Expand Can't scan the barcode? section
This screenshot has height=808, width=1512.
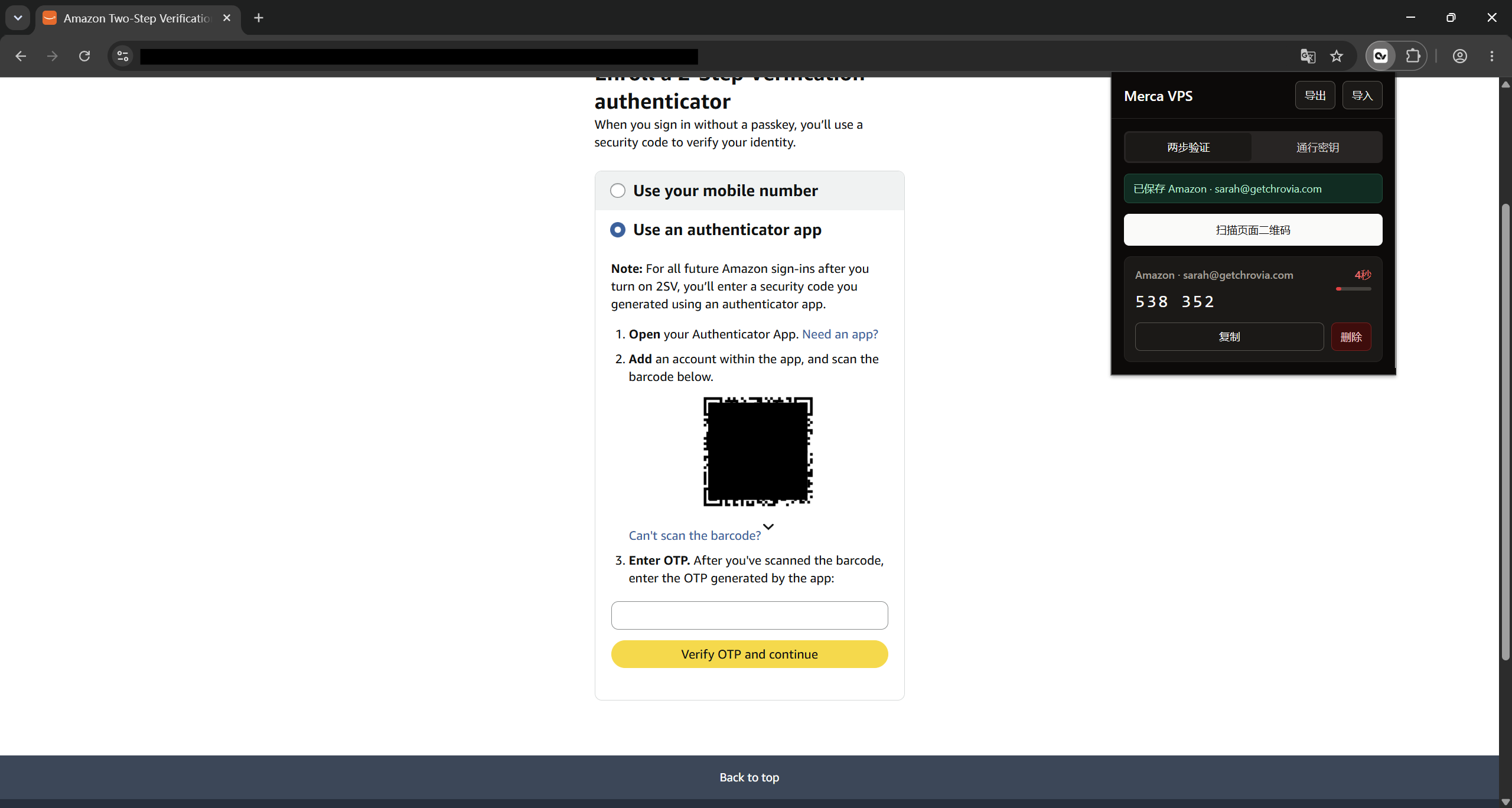(695, 536)
